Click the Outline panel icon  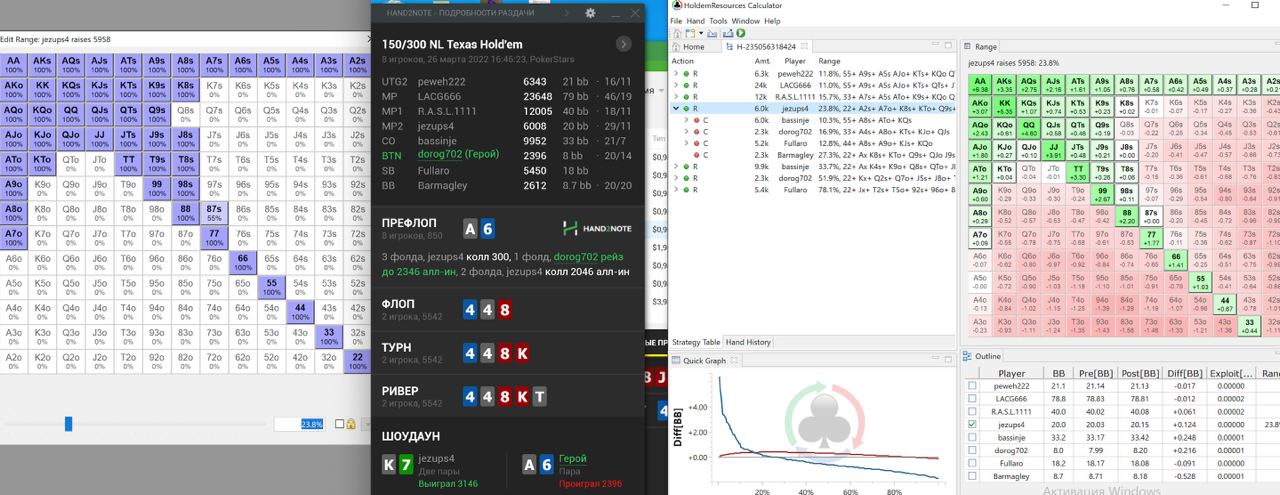(x=967, y=356)
